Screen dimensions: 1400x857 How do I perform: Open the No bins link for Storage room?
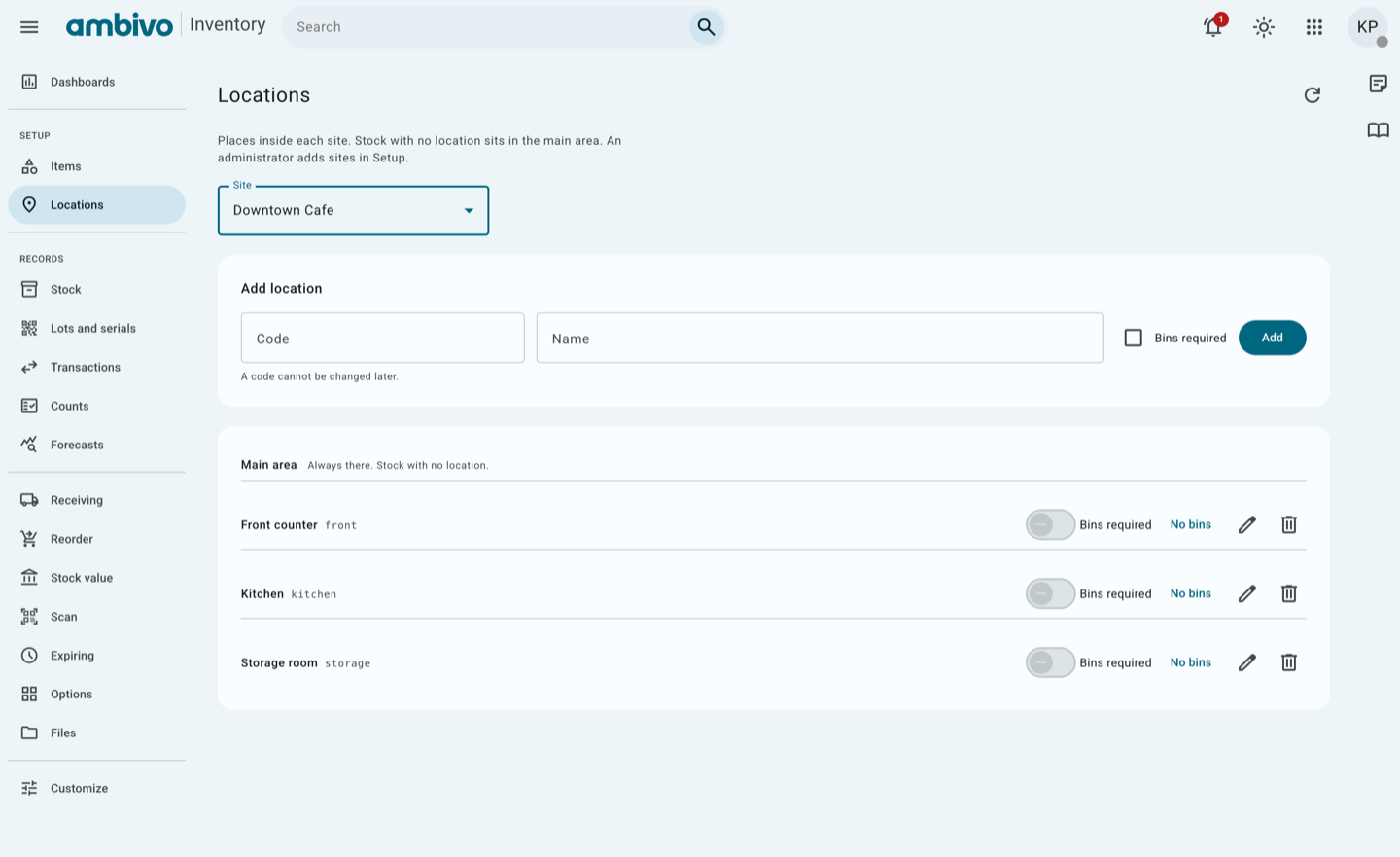[x=1191, y=663]
